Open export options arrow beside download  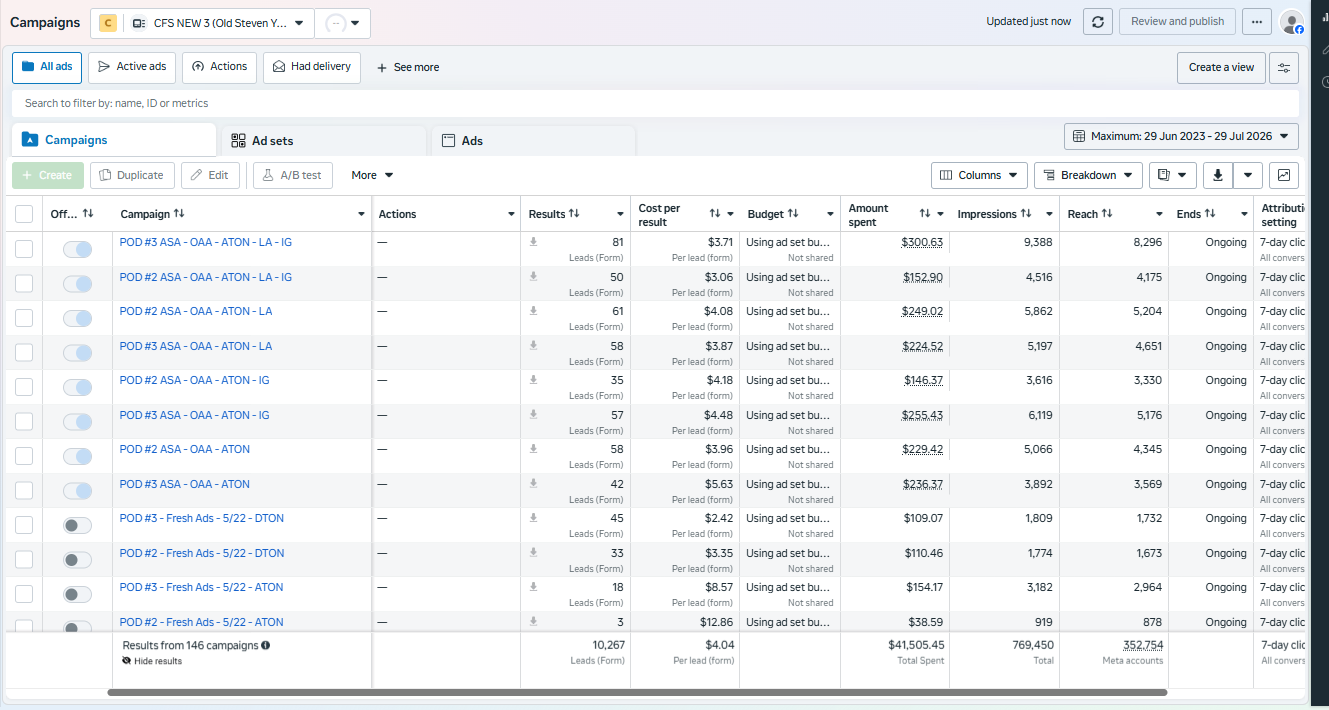tap(1248, 175)
